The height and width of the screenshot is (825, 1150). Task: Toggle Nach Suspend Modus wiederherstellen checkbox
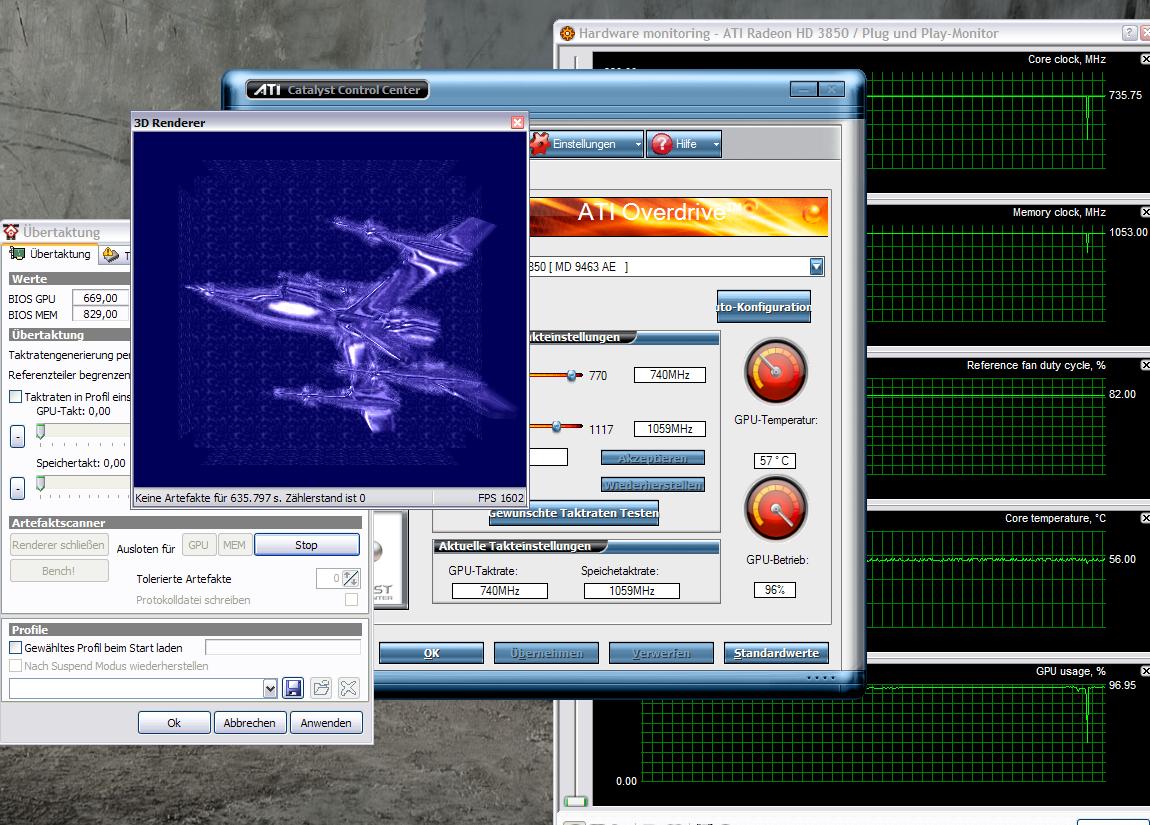click(15, 666)
